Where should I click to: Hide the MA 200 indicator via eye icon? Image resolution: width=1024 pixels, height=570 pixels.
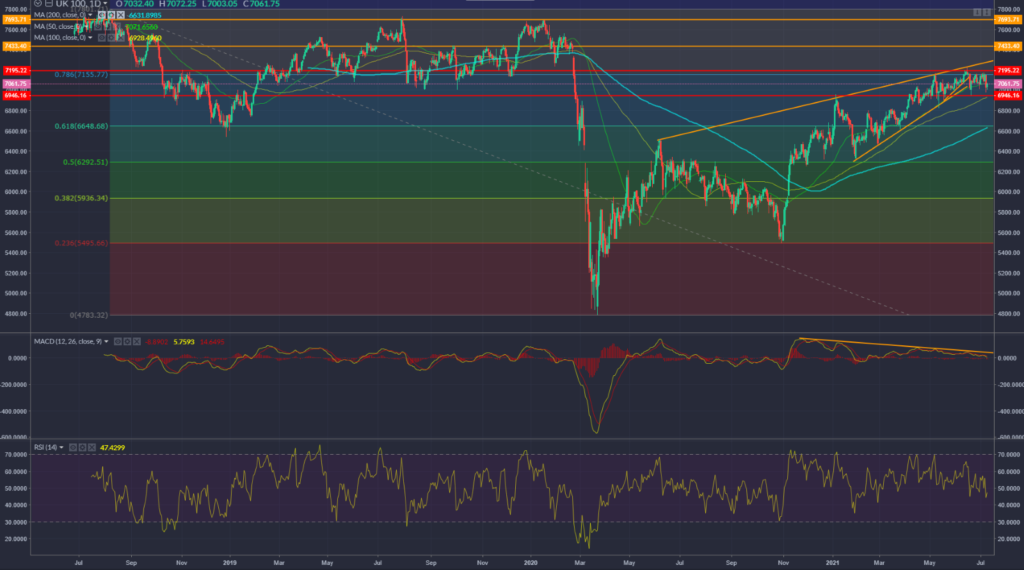click(x=101, y=15)
